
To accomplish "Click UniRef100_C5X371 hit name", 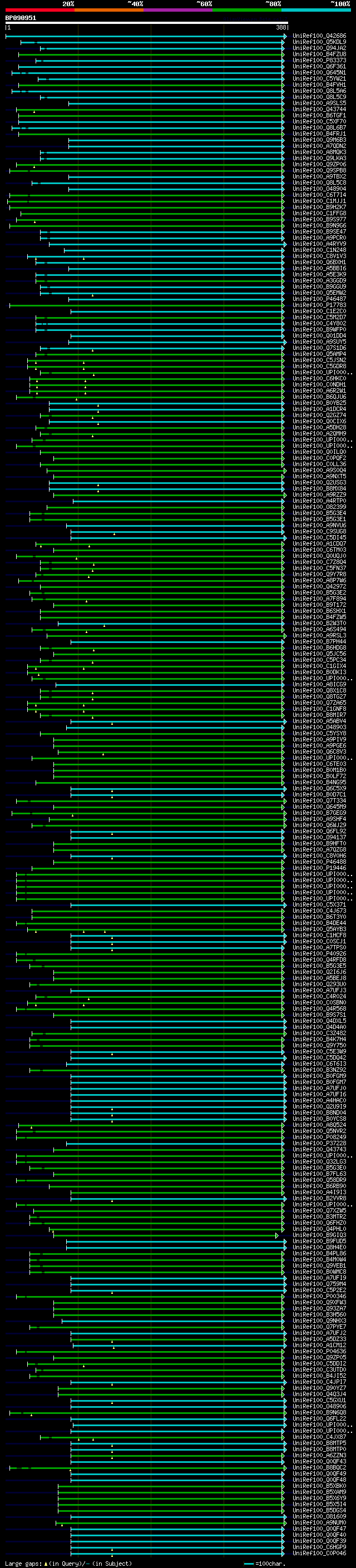I will [319, 905].
